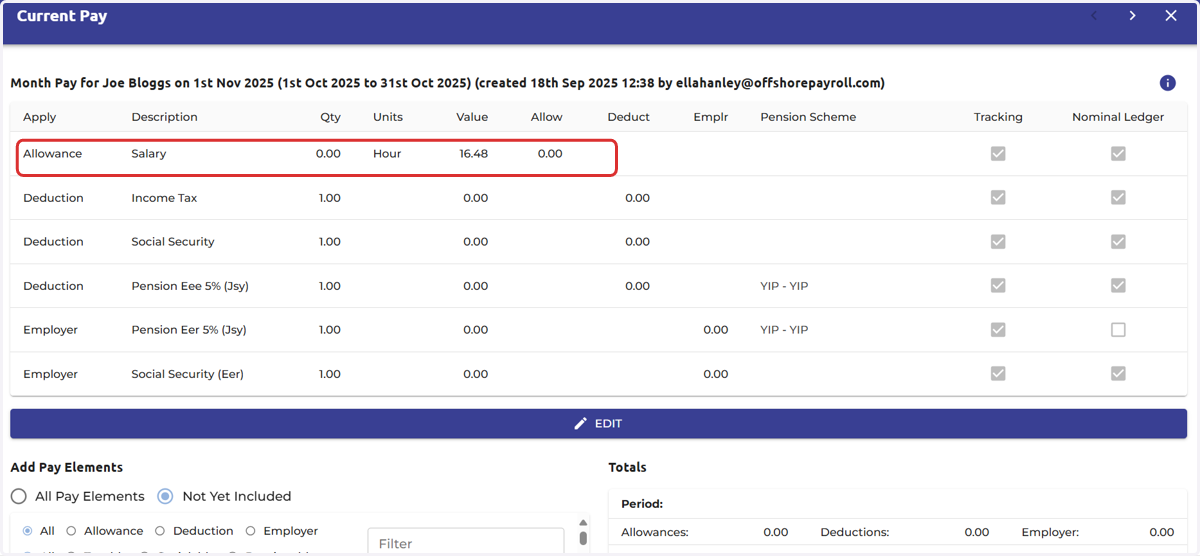This screenshot has width=1200, height=556.
Task: Click the Add Pay Elements heading
Action: coord(66,467)
